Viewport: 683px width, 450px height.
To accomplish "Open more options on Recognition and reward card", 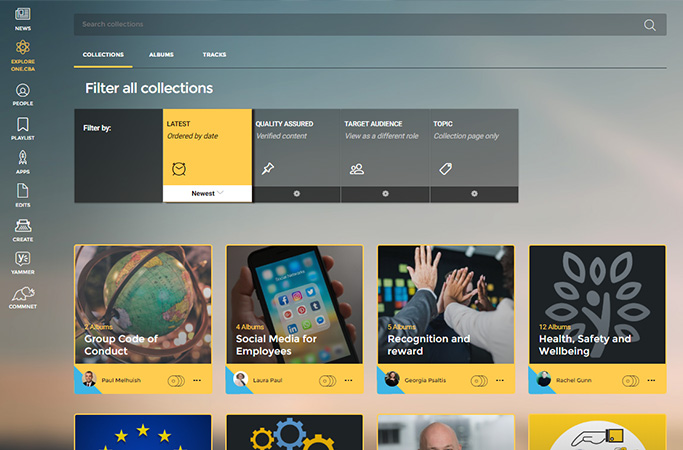I will [500, 380].
